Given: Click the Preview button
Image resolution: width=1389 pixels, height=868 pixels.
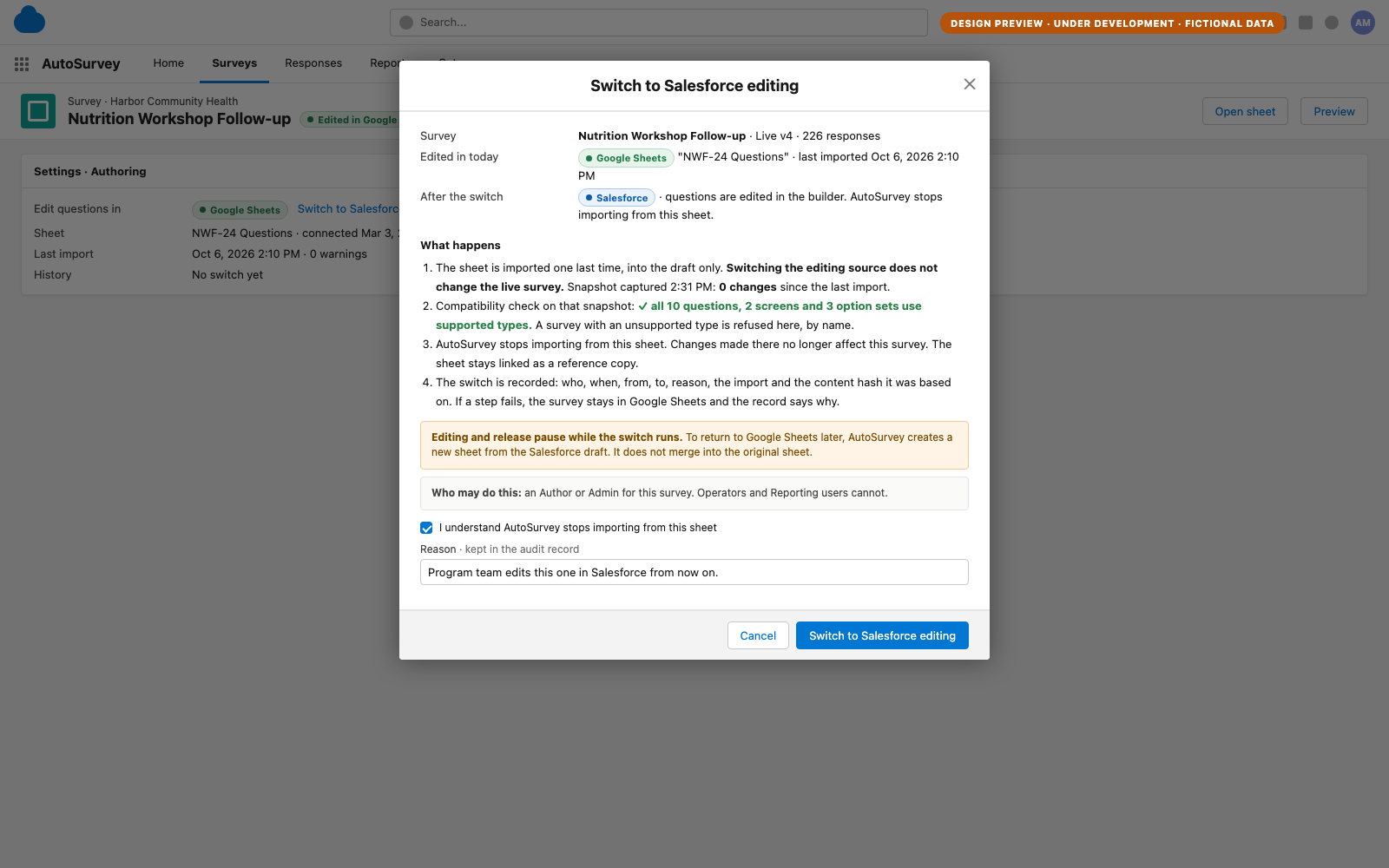Looking at the screenshot, I should (x=1334, y=111).
